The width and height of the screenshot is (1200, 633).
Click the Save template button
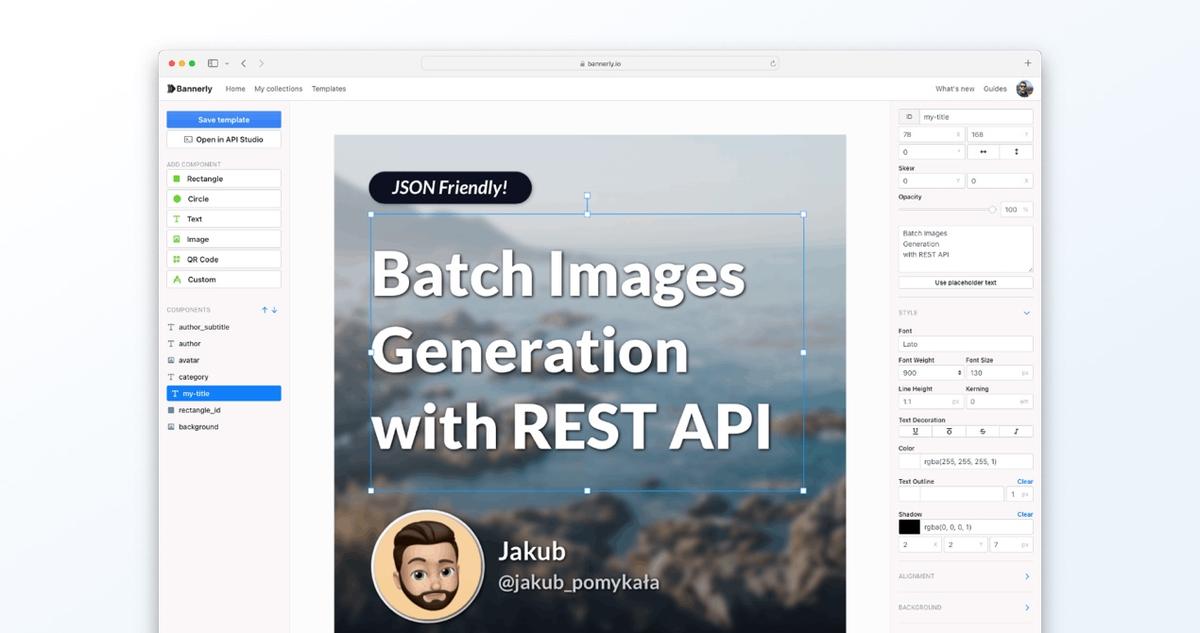tap(223, 119)
